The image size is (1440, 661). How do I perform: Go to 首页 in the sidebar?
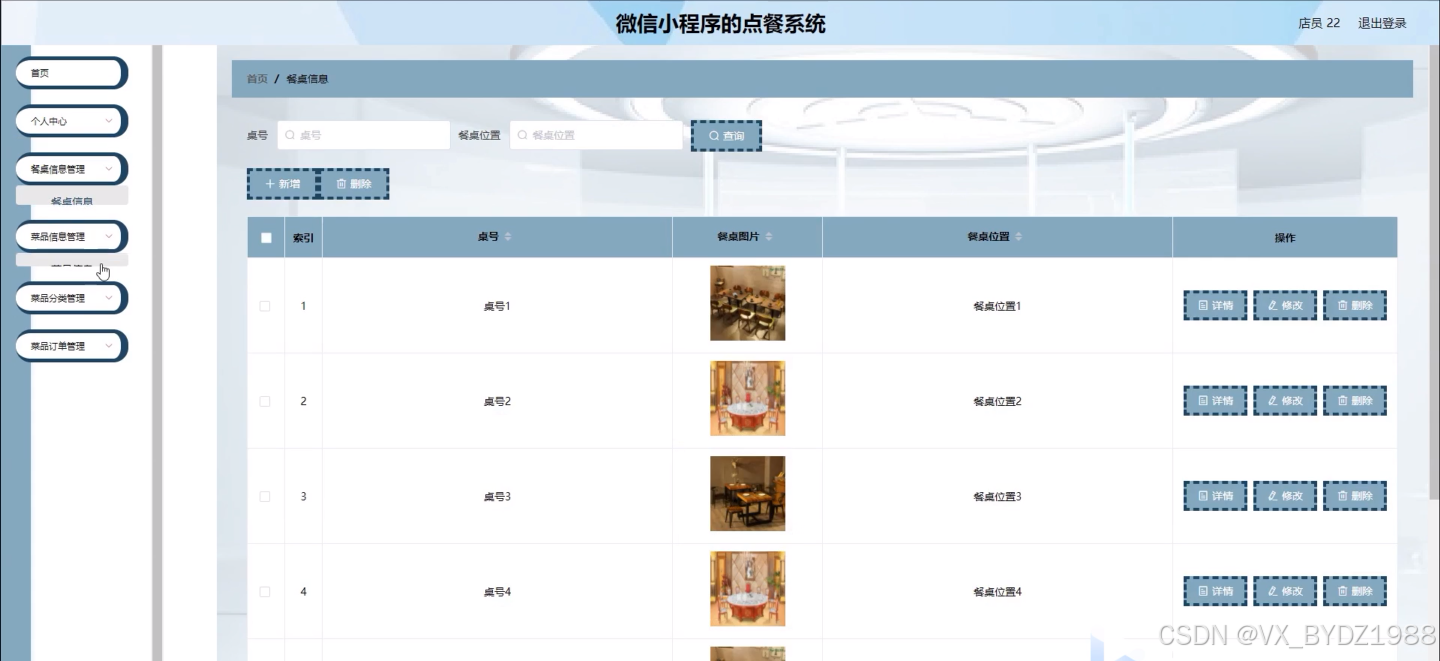(72, 73)
